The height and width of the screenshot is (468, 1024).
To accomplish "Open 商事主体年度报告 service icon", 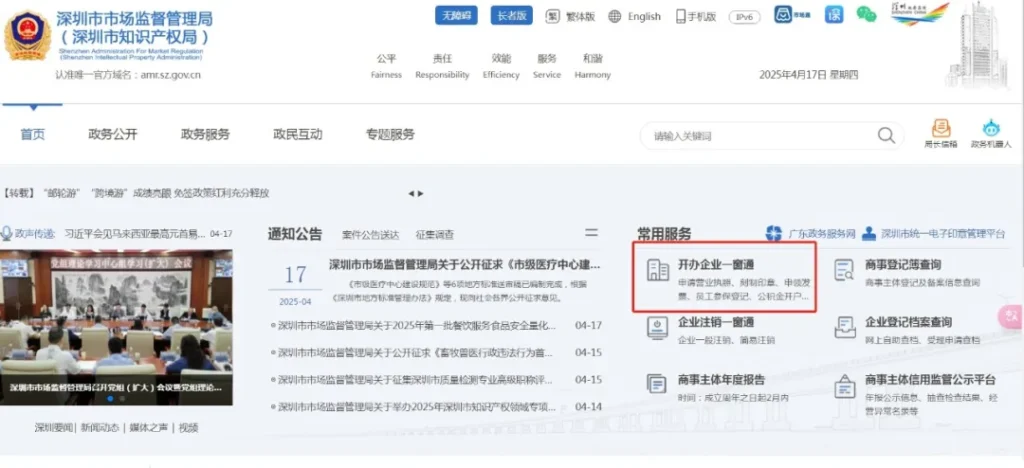I will 657,386.
